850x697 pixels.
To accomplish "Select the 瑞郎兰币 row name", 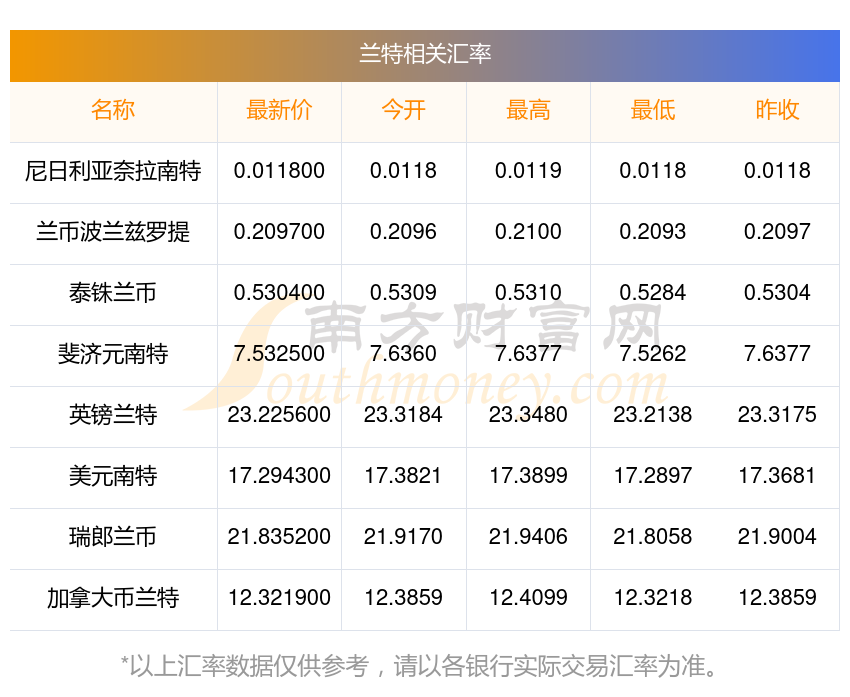I will point(113,537).
